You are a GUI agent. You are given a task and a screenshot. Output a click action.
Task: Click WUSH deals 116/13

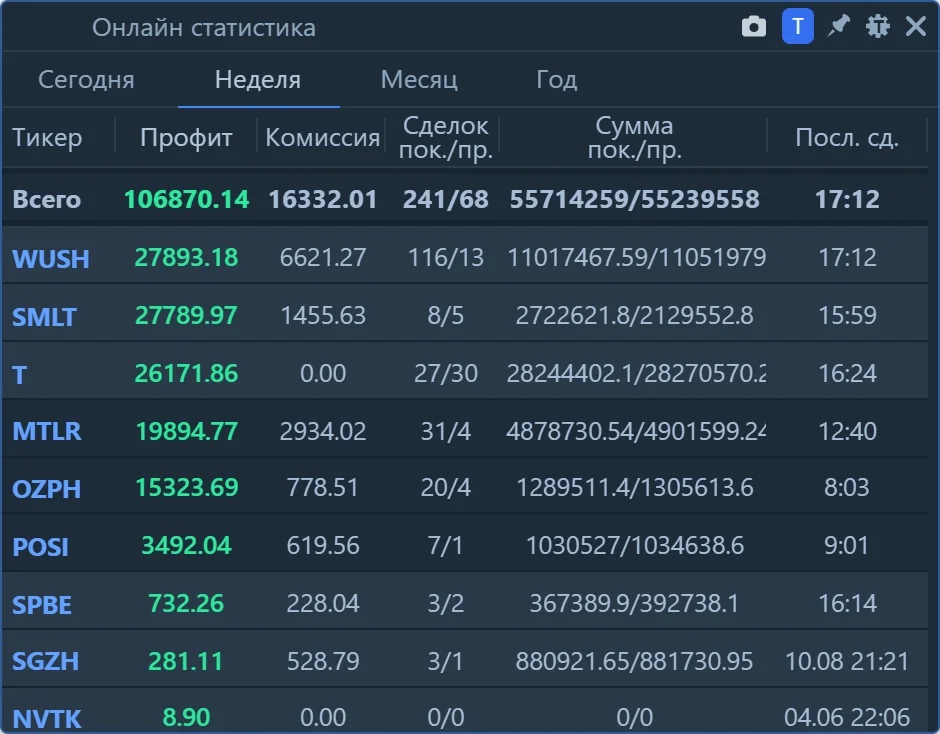[445, 257]
